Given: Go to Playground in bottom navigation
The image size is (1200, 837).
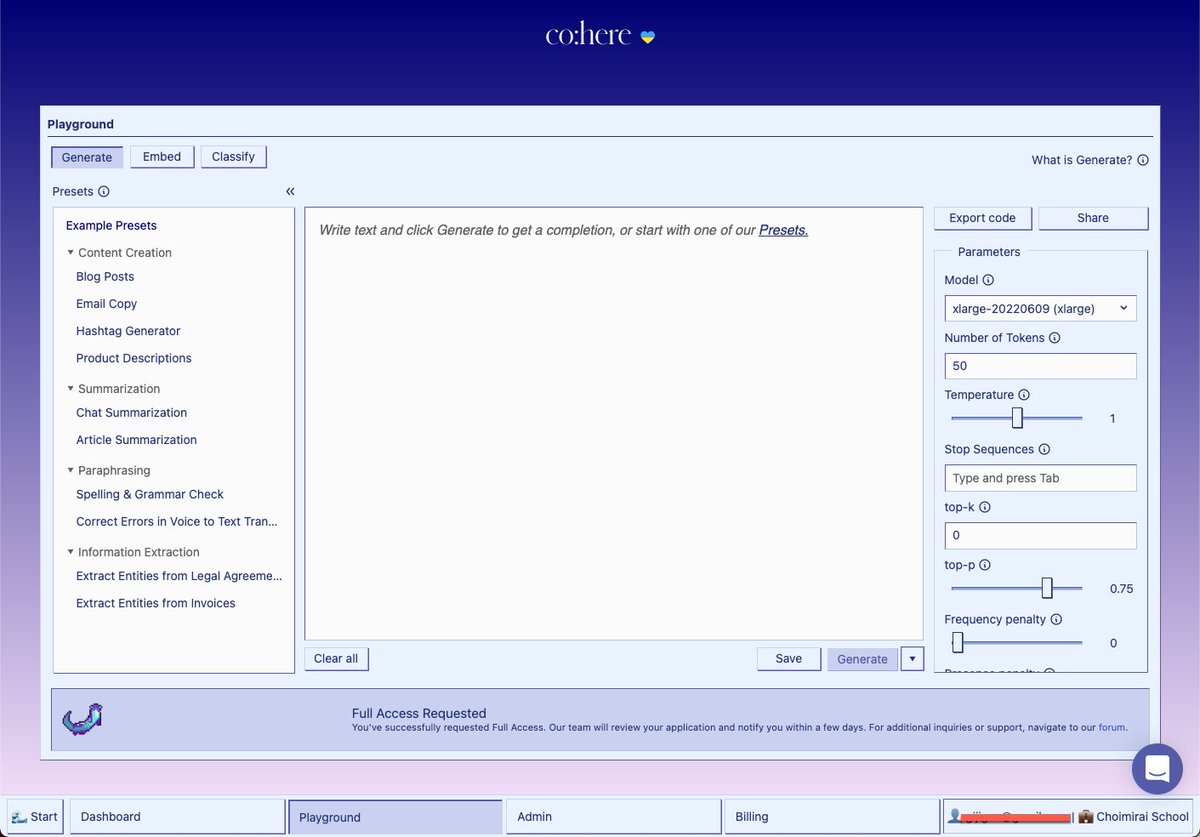Looking at the screenshot, I should [395, 816].
